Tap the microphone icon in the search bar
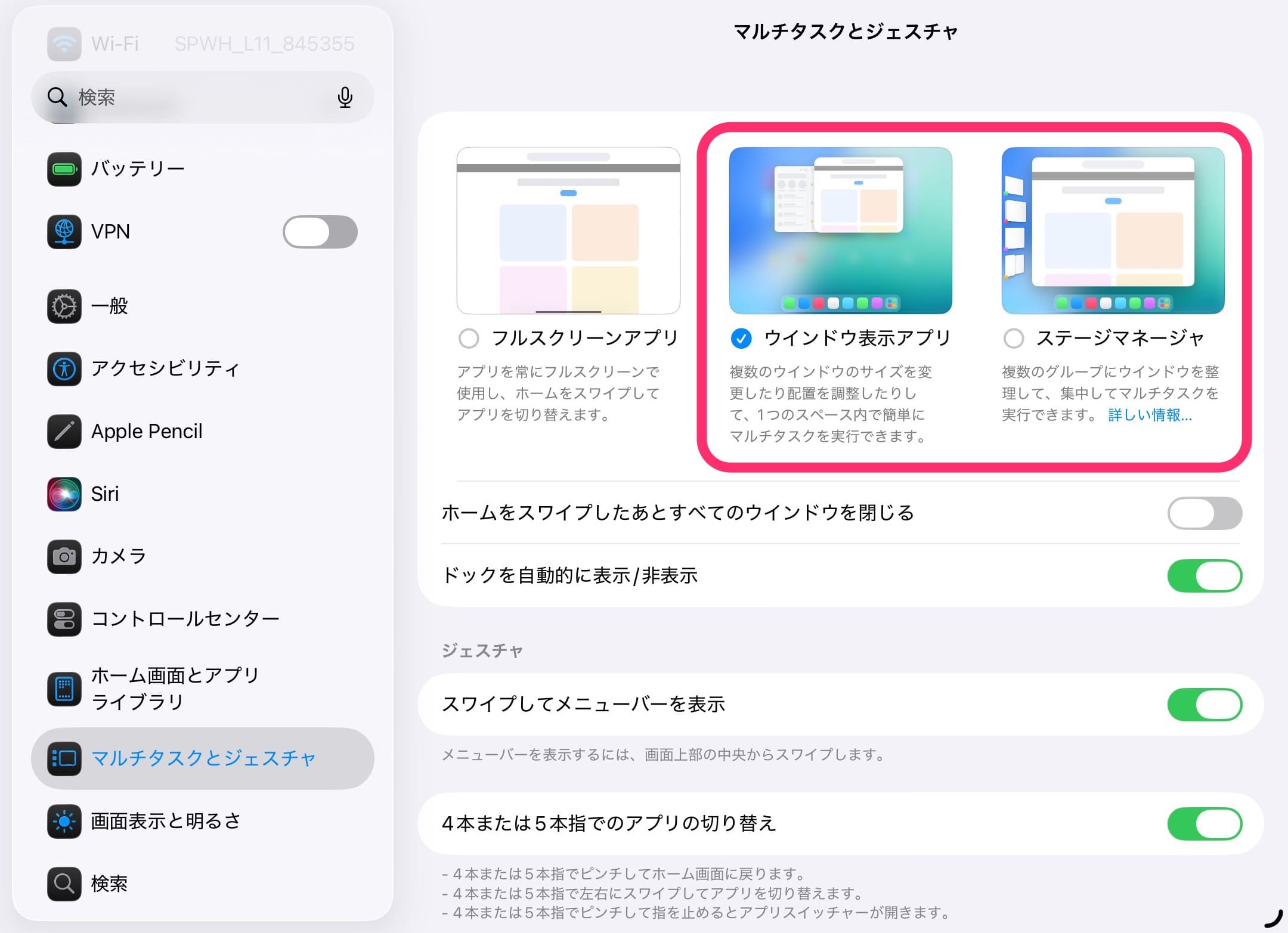 click(345, 97)
